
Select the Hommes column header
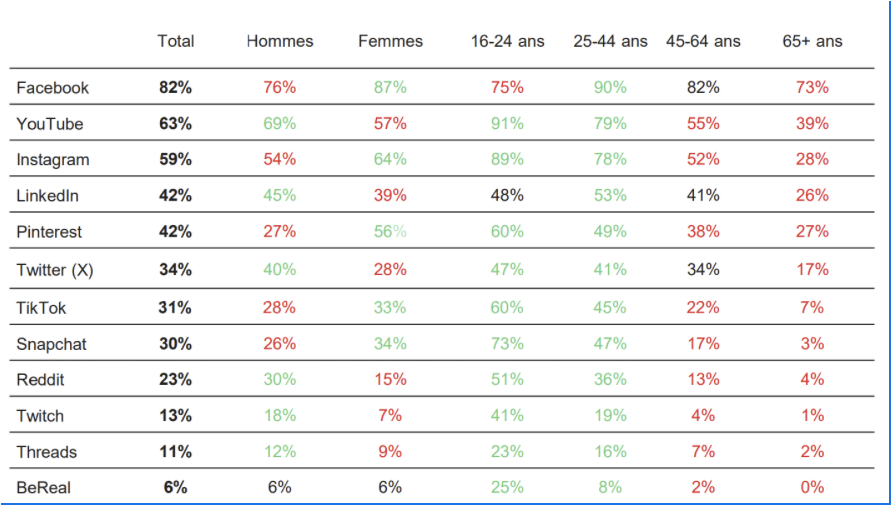click(280, 41)
